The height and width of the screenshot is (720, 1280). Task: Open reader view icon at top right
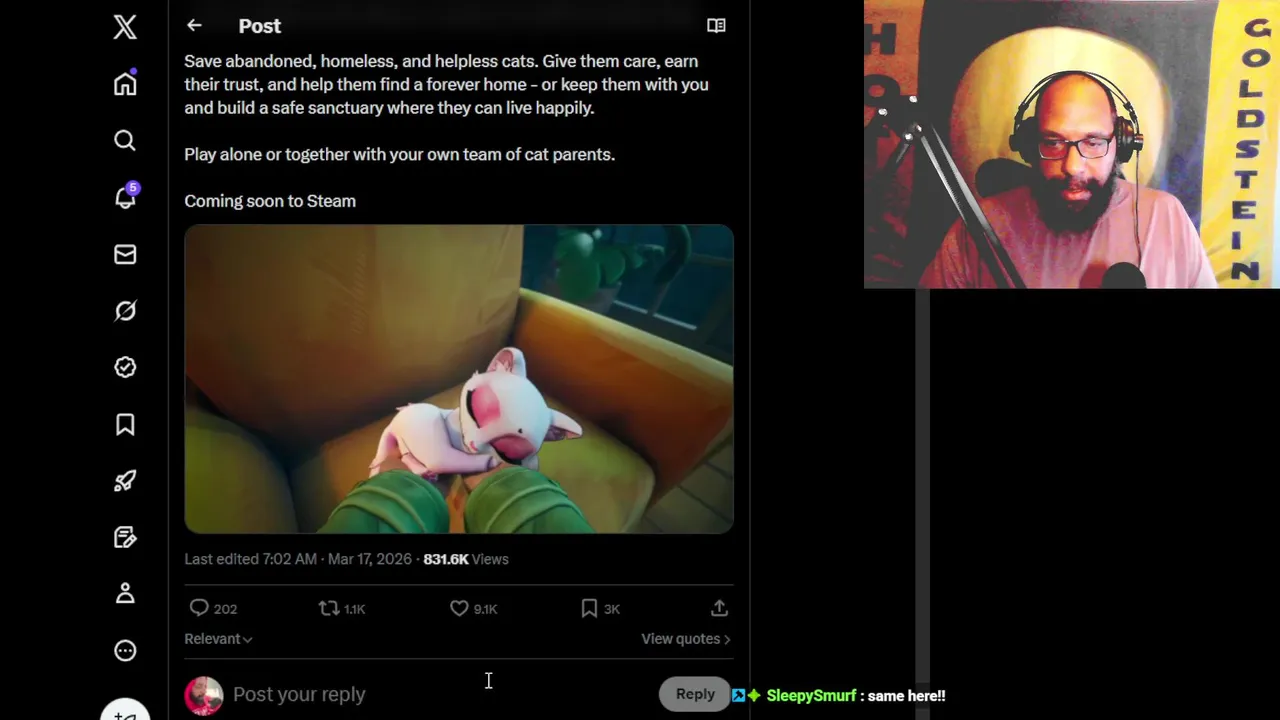716,26
